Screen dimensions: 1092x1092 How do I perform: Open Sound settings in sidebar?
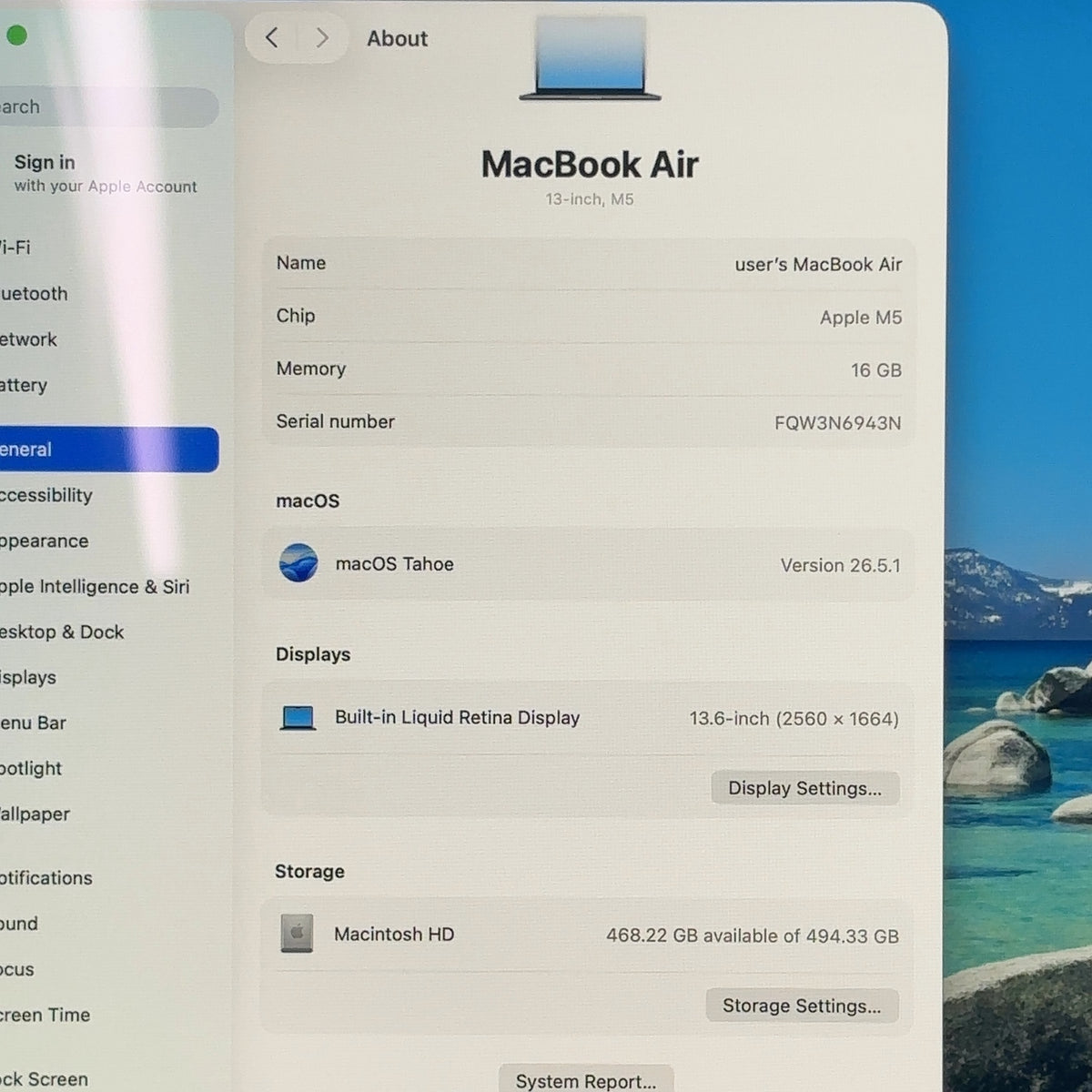pos(19,924)
